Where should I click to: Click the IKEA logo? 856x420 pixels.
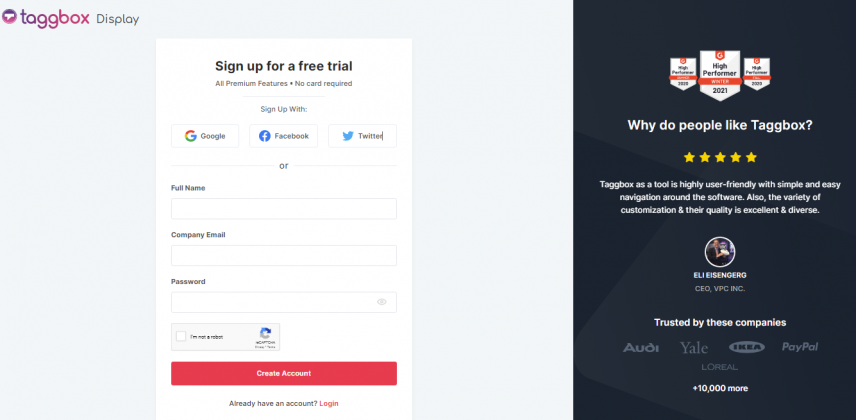[746, 347]
